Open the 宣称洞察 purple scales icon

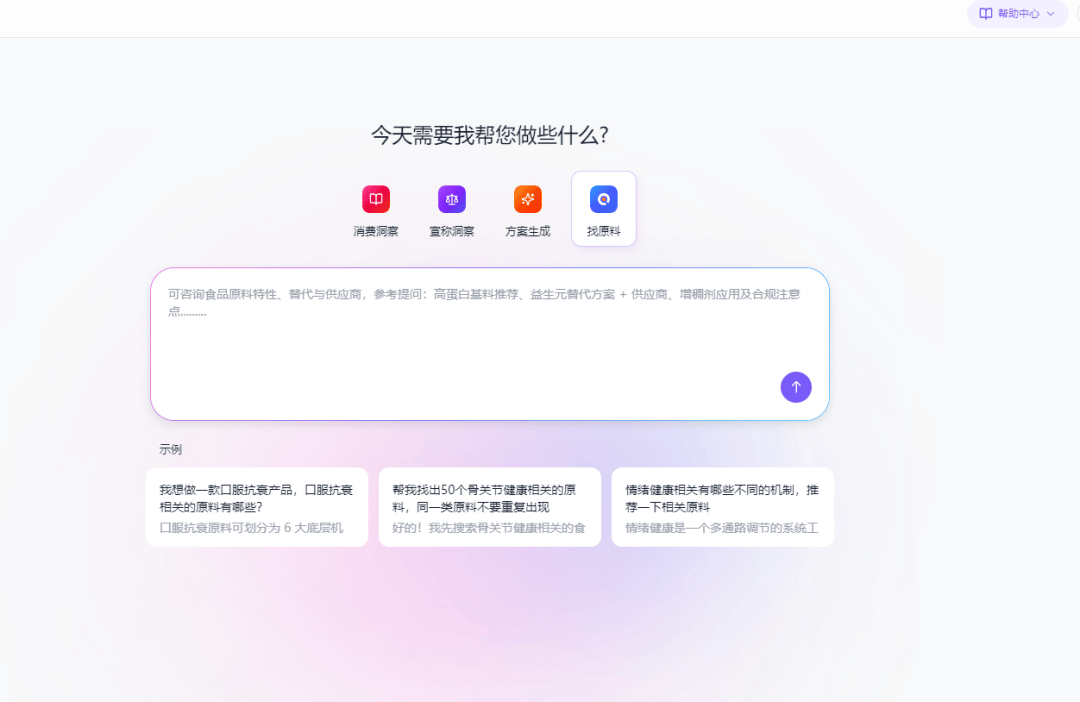[452, 199]
